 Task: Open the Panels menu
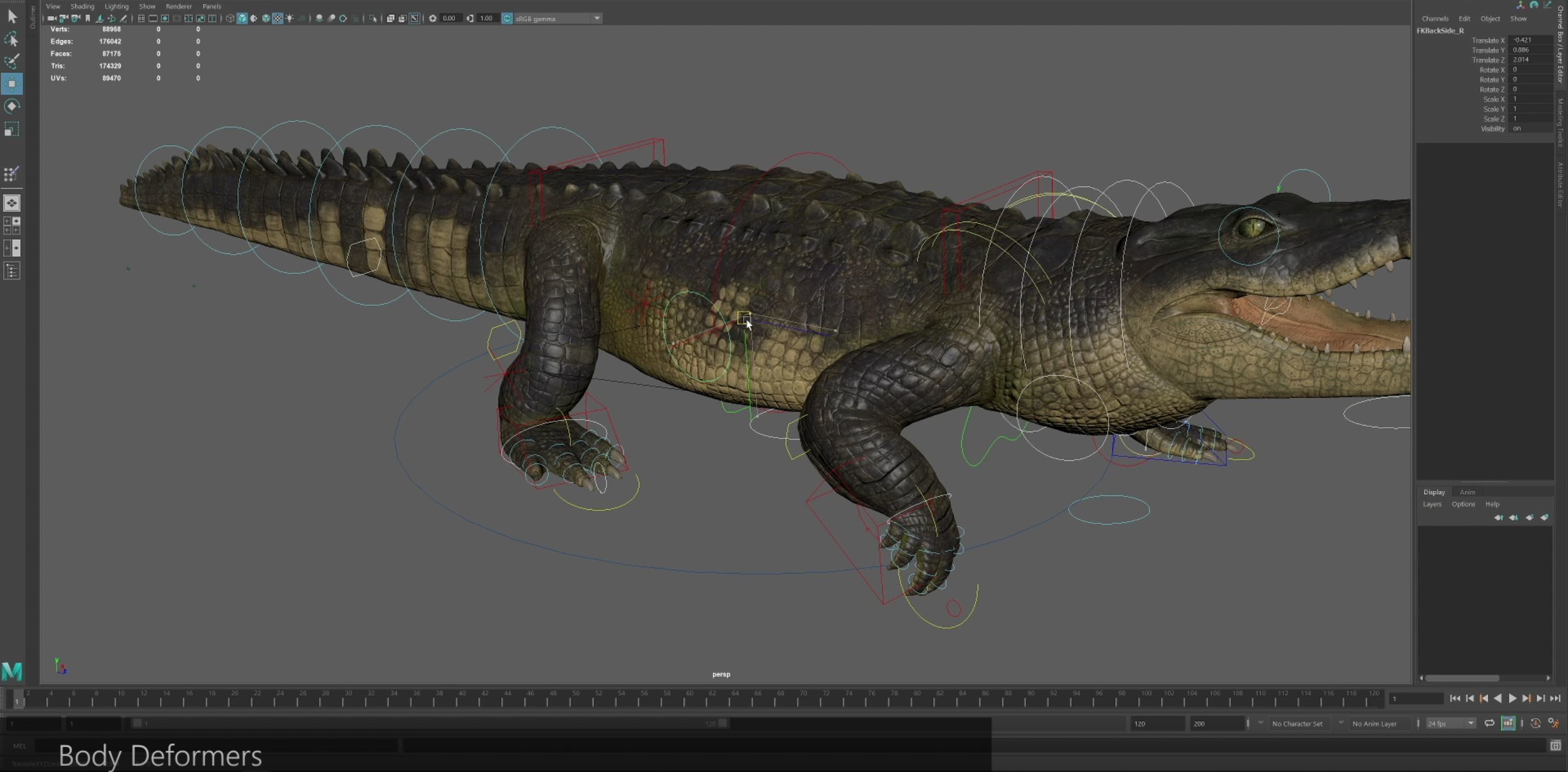tap(212, 6)
